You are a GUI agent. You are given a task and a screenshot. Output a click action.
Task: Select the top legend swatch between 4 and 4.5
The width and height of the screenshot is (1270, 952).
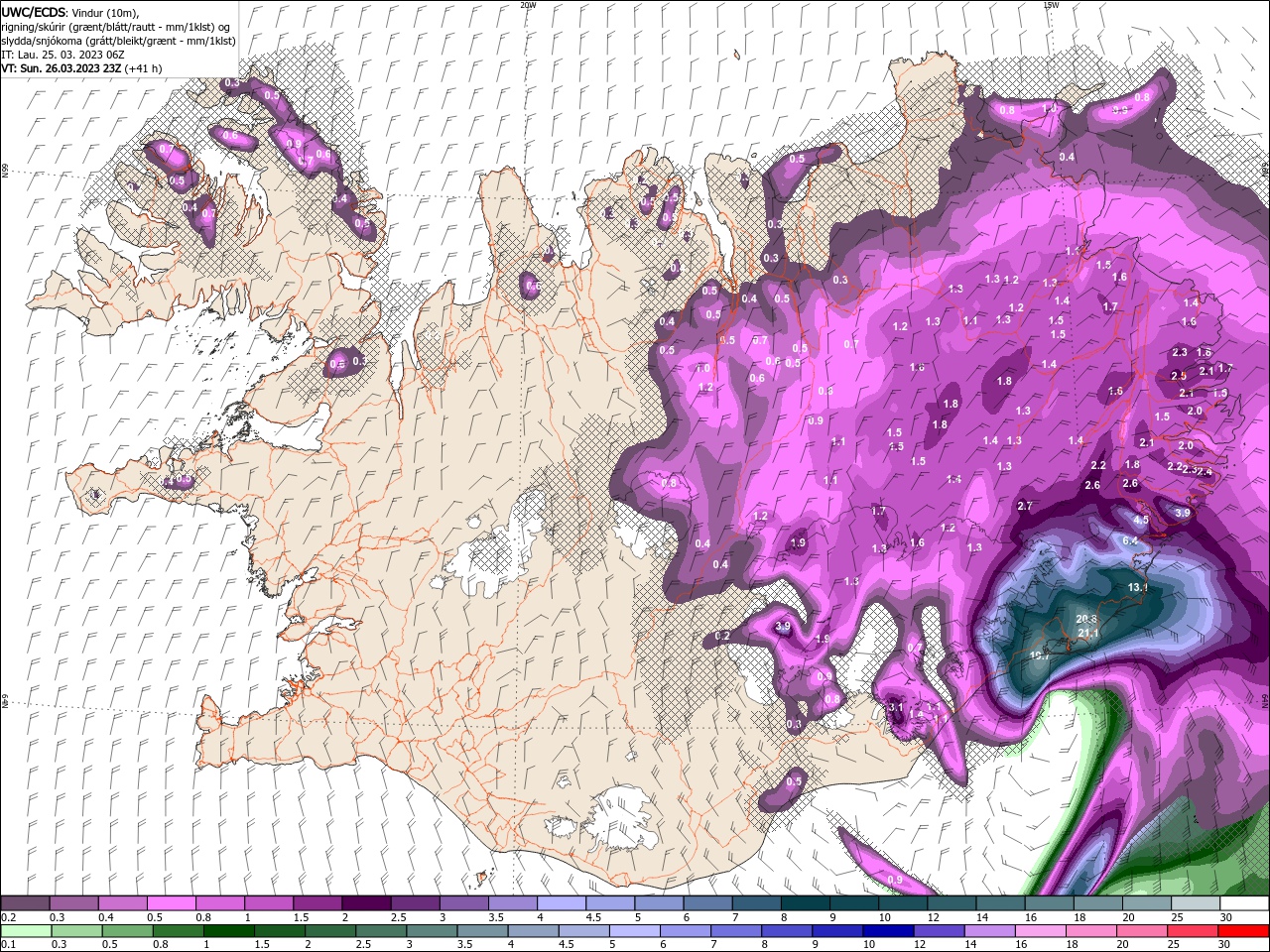pos(562,903)
